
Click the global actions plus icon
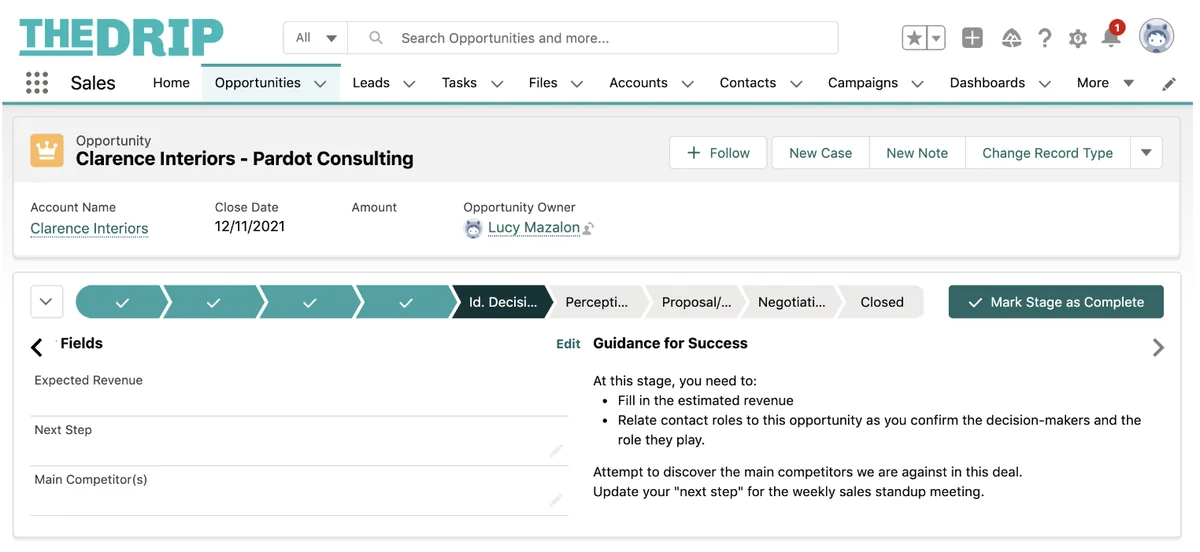coord(972,38)
